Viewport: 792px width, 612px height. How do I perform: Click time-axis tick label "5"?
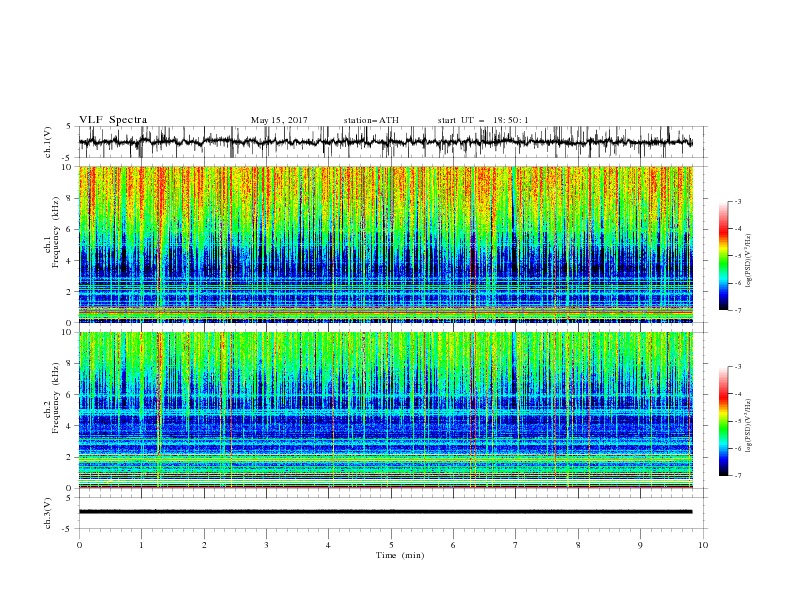pyautogui.click(x=391, y=545)
